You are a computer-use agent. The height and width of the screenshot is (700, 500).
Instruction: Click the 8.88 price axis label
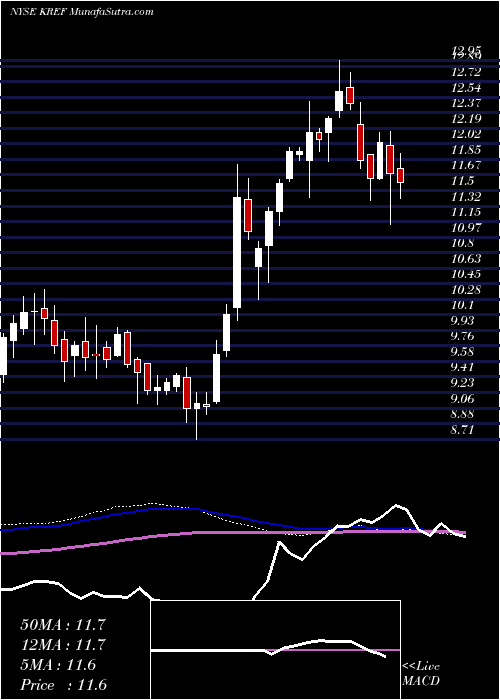463,414
